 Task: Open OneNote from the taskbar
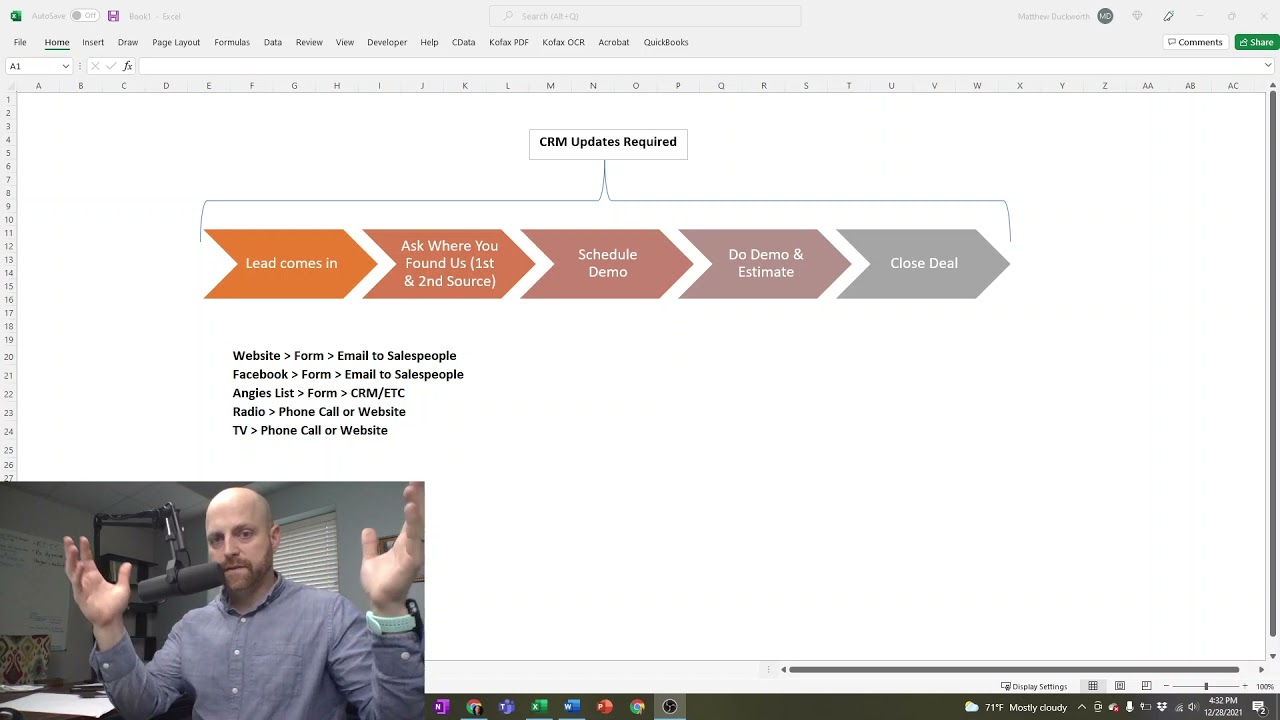pyautogui.click(x=441, y=707)
